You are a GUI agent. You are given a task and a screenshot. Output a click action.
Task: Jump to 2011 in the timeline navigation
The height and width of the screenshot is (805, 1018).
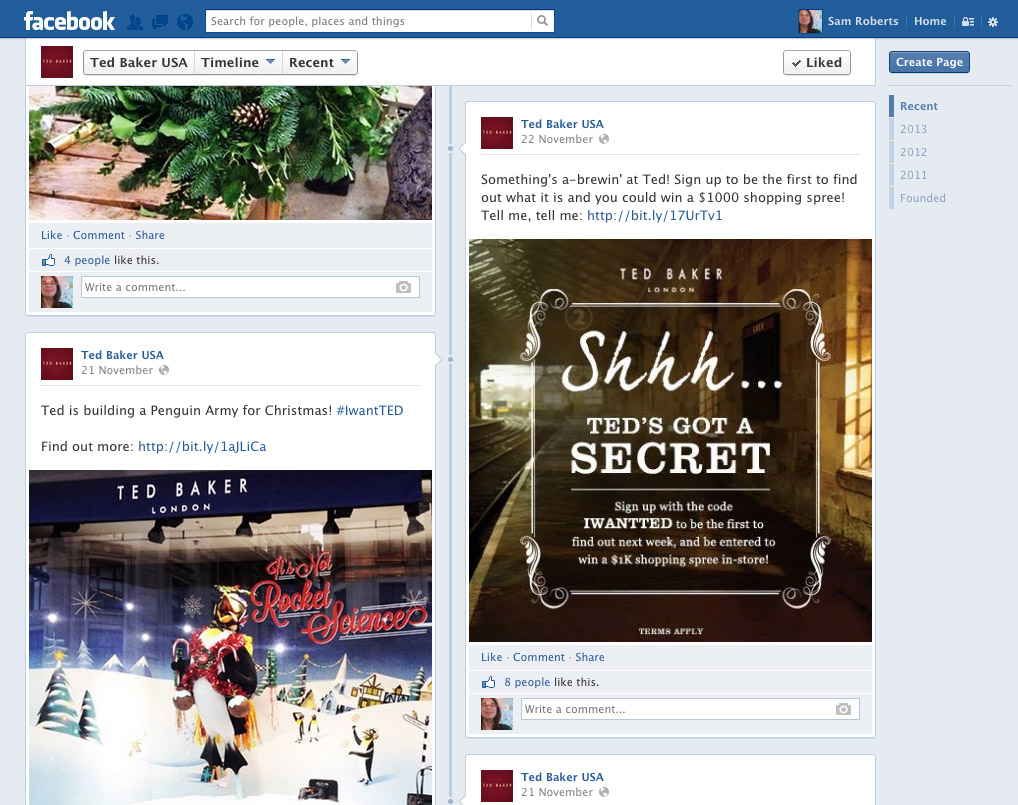[913, 175]
